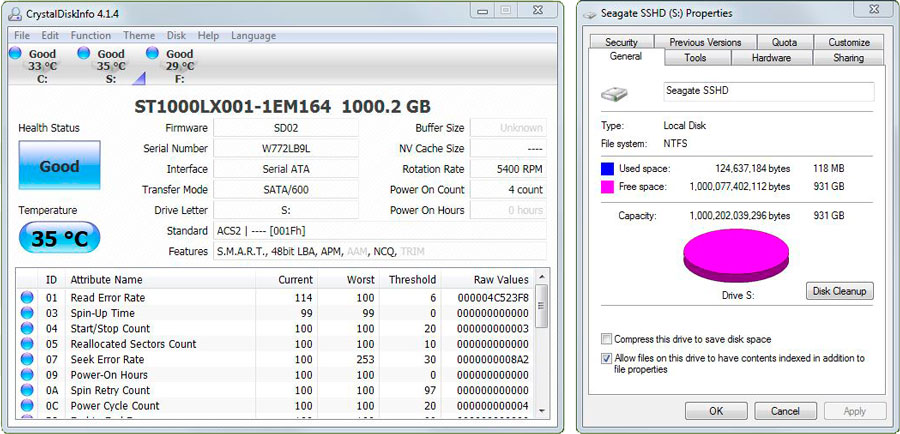Switch to the Previous Versions tab
Screen dimensions: 900x434
[x=705, y=42]
